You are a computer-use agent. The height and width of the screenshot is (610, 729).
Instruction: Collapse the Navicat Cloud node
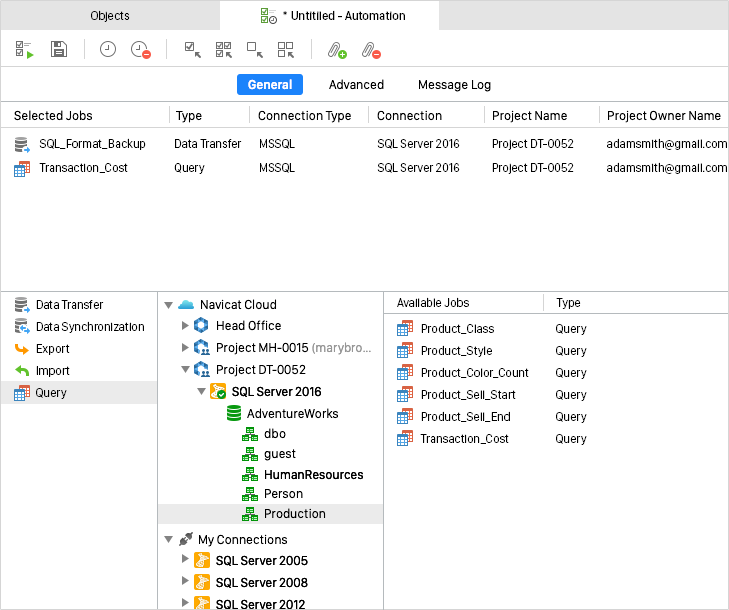pyautogui.click(x=169, y=305)
